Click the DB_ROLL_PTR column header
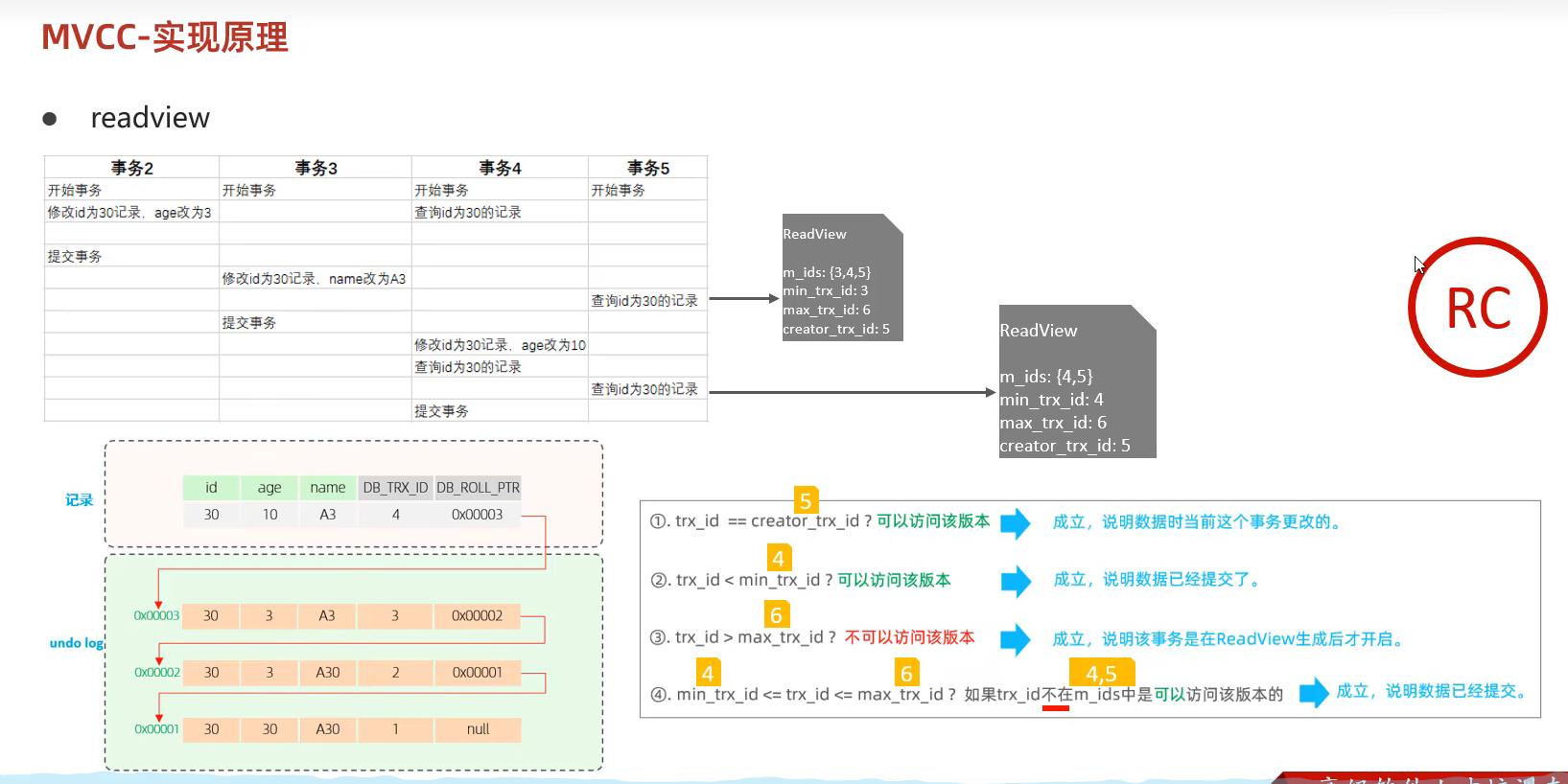 (x=478, y=488)
